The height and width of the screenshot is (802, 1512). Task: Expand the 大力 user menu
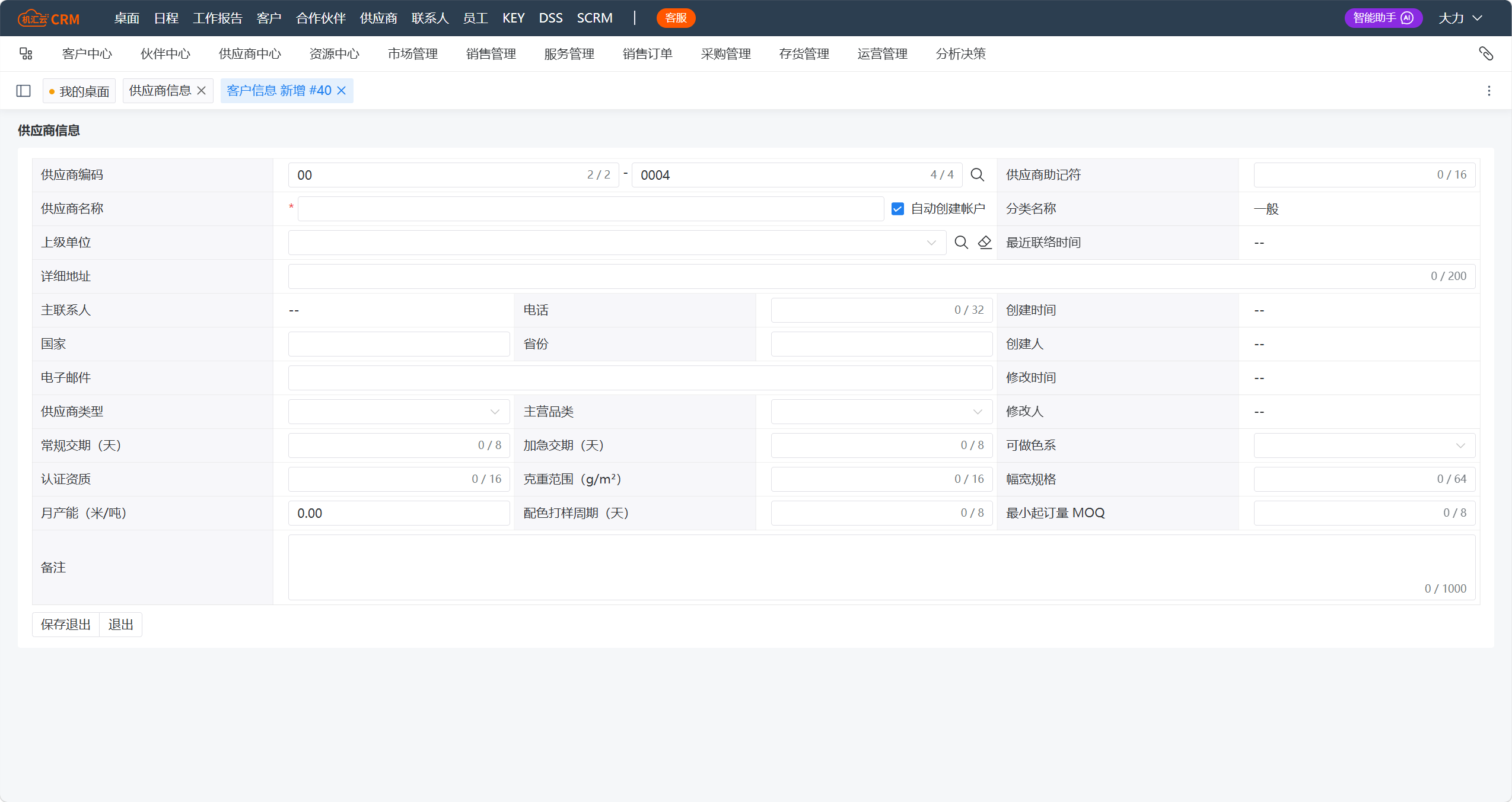1462,18
